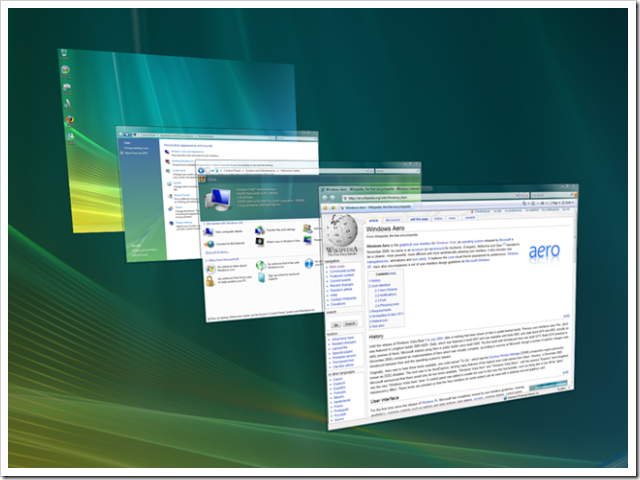Screen dimensions: 640x480
Task: Open Desktop Background icon in Personalization
Action: [168, 161]
